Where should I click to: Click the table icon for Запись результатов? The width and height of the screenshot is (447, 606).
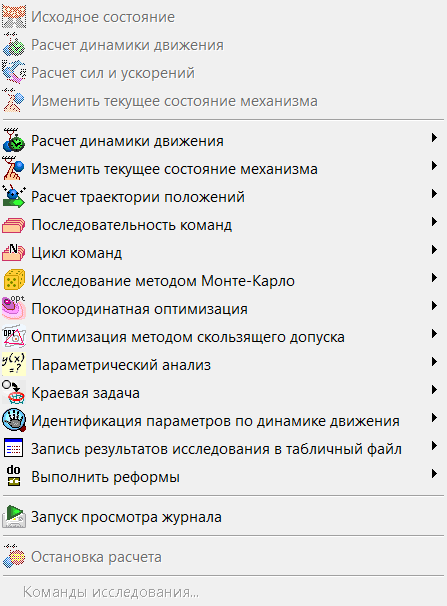(x=14, y=448)
